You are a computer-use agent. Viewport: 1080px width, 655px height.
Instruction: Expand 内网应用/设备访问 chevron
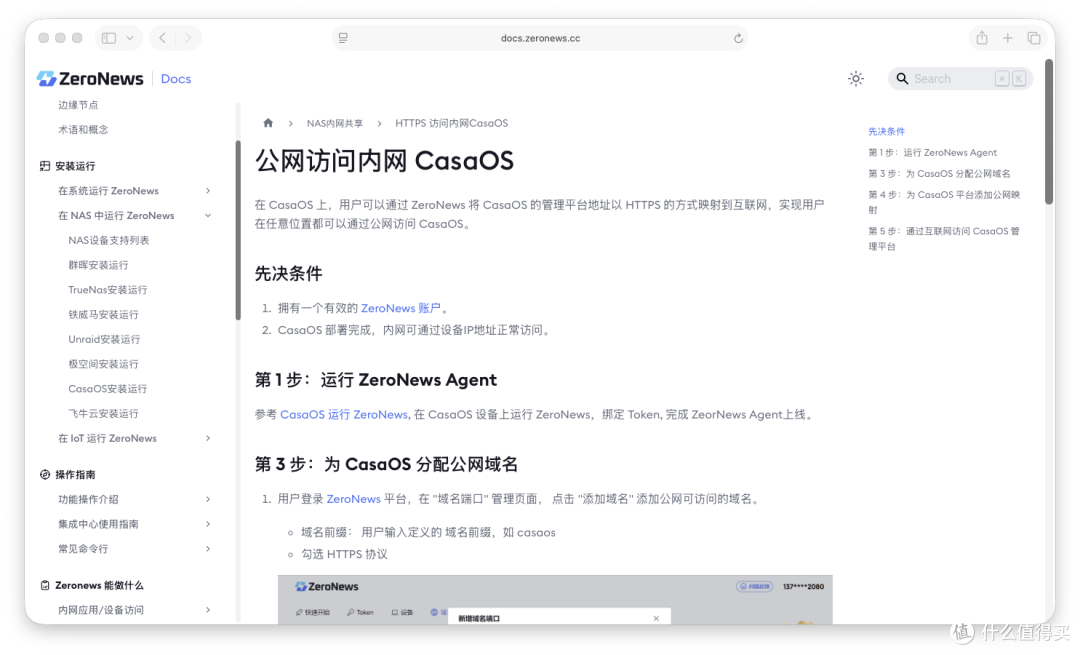pos(208,610)
